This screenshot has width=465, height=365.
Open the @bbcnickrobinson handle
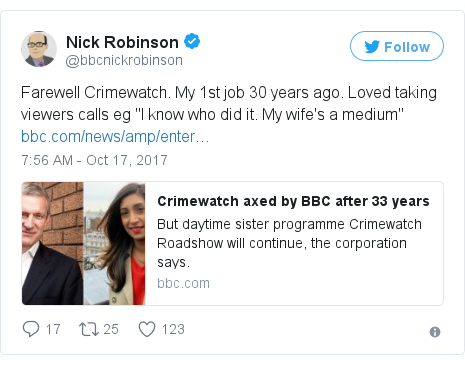point(124,60)
